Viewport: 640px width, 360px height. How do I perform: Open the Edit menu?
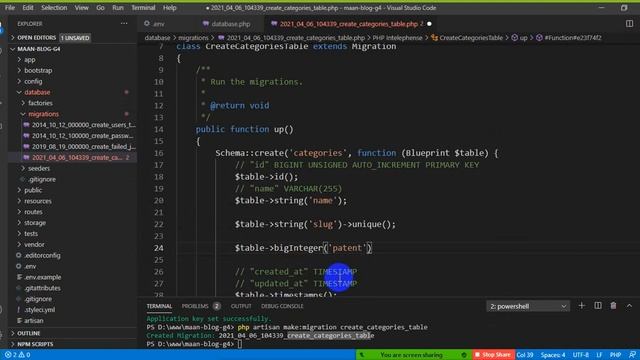click(x=28, y=8)
